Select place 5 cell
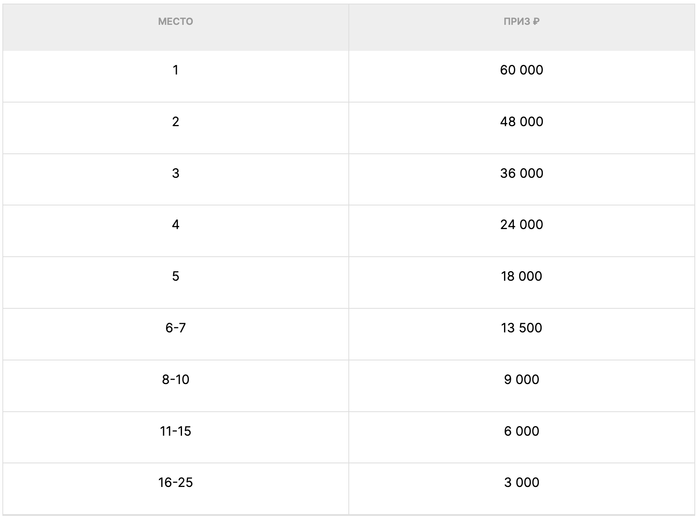 [x=175, y=276]
